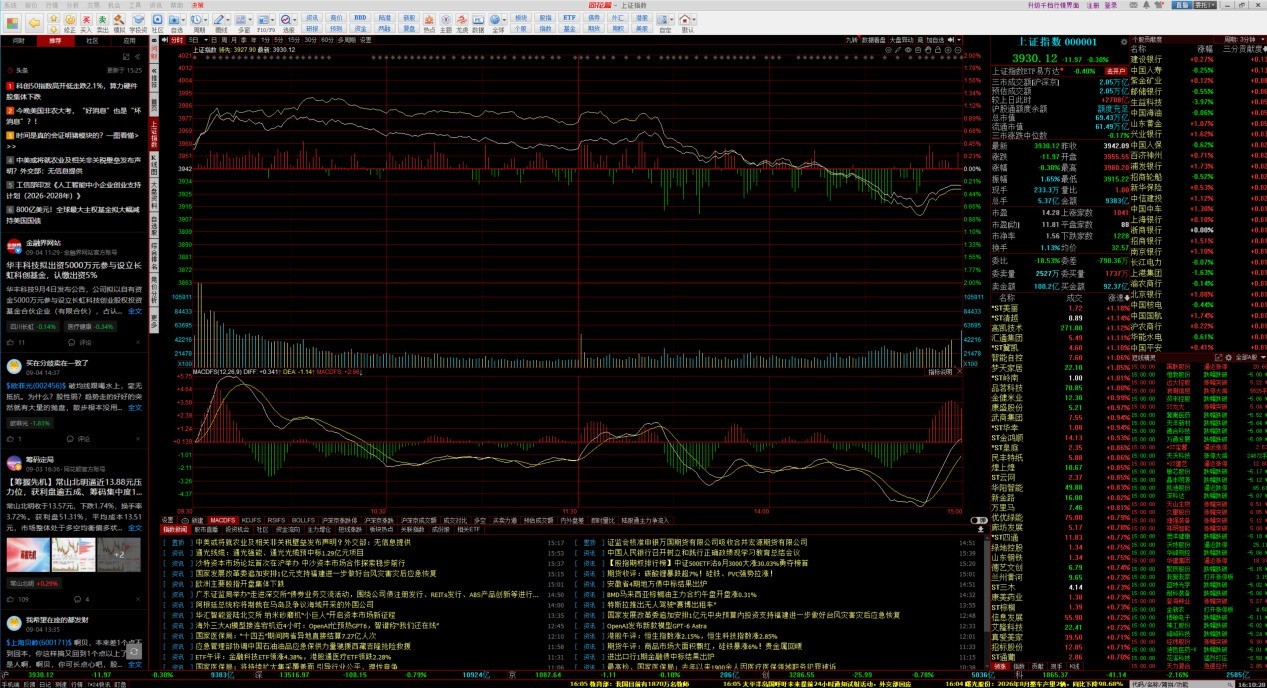
Task: Open the 主题 themes icon
Action: click(x=445, y=22)
